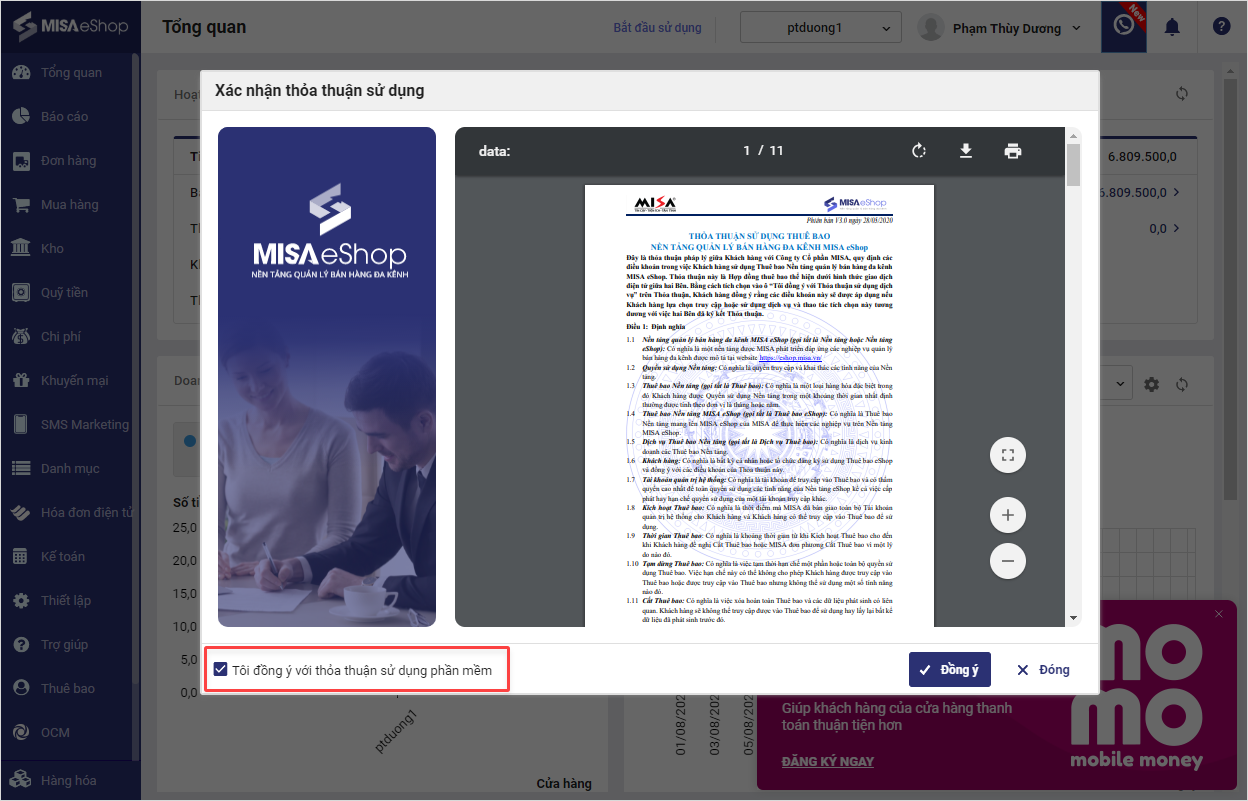Close the MoMo promotion banner
This screenshot has height=801, width=1248.
[1218, 614]
